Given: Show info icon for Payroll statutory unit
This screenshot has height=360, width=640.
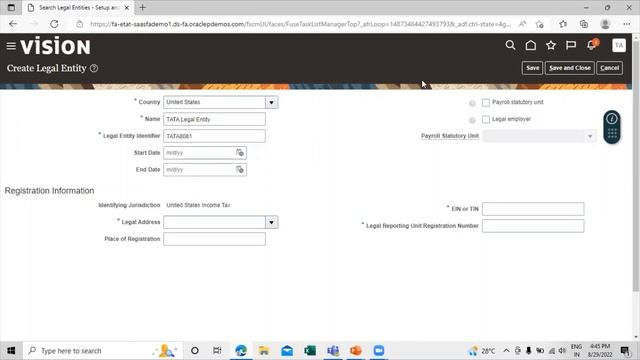Looking at the screenshot, I should tap(472, 103).
